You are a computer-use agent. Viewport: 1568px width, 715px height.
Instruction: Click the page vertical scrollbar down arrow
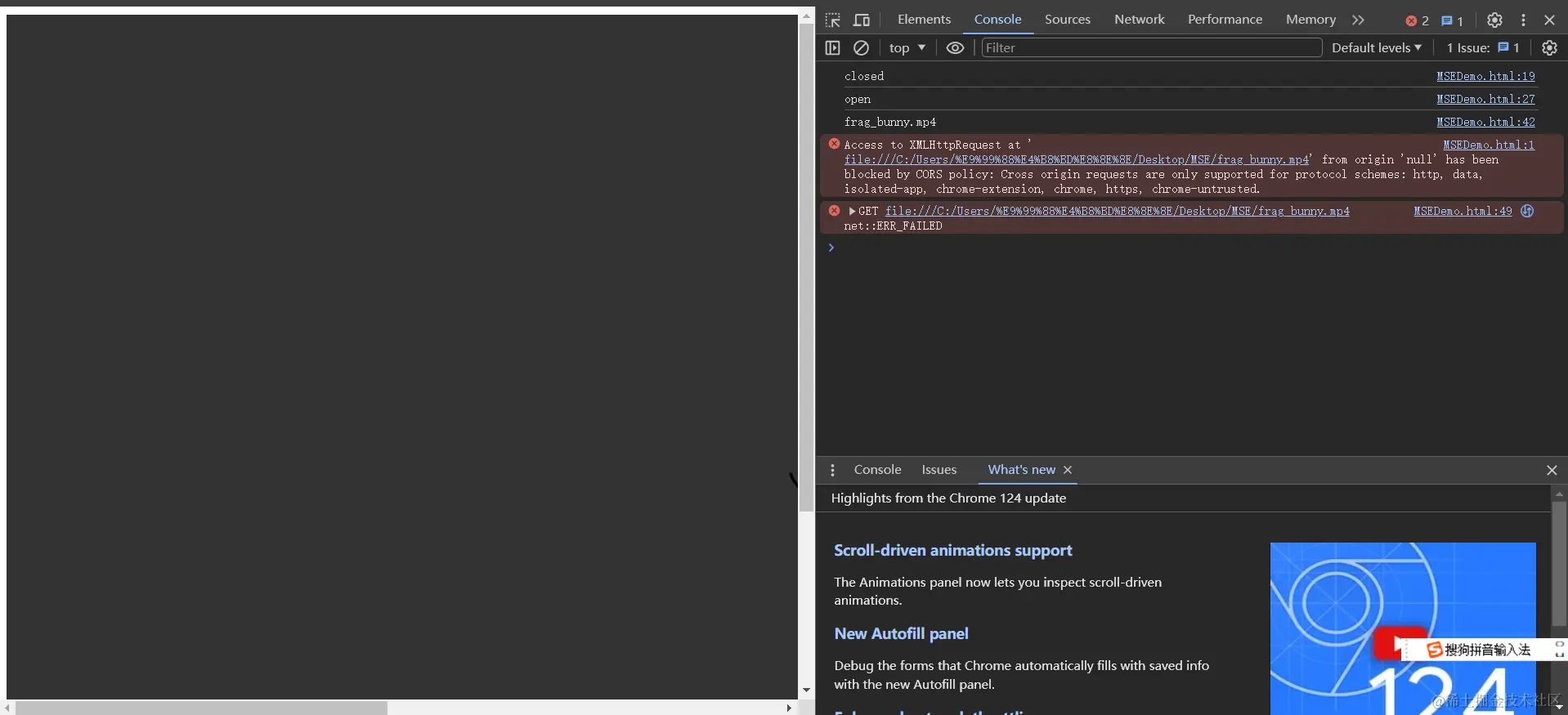click(806, 690)
